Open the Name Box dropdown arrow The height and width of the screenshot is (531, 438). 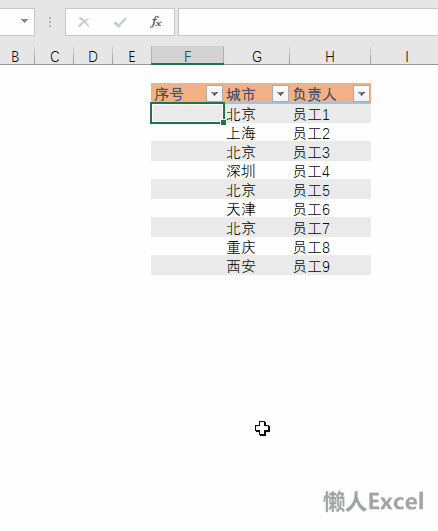(x=24, y=21)
